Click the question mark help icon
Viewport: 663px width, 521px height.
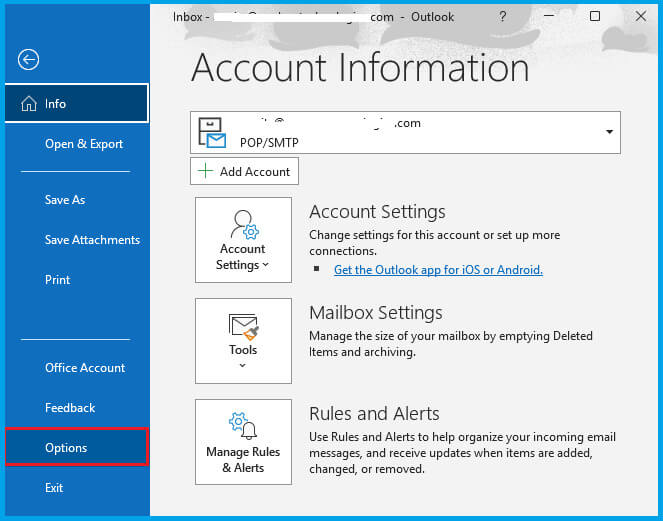(x=502, y=16)
